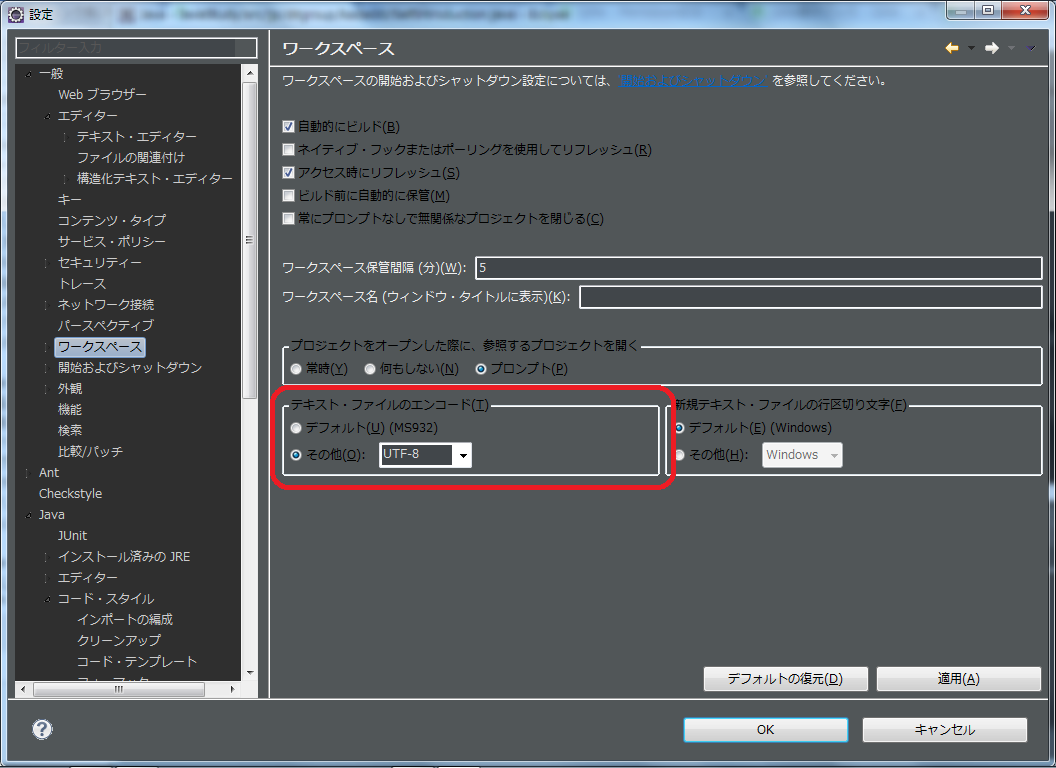Enable ビルド前に自動的に保管 checkbox
Screen dimensions: 1056x768
coord(288,195)
